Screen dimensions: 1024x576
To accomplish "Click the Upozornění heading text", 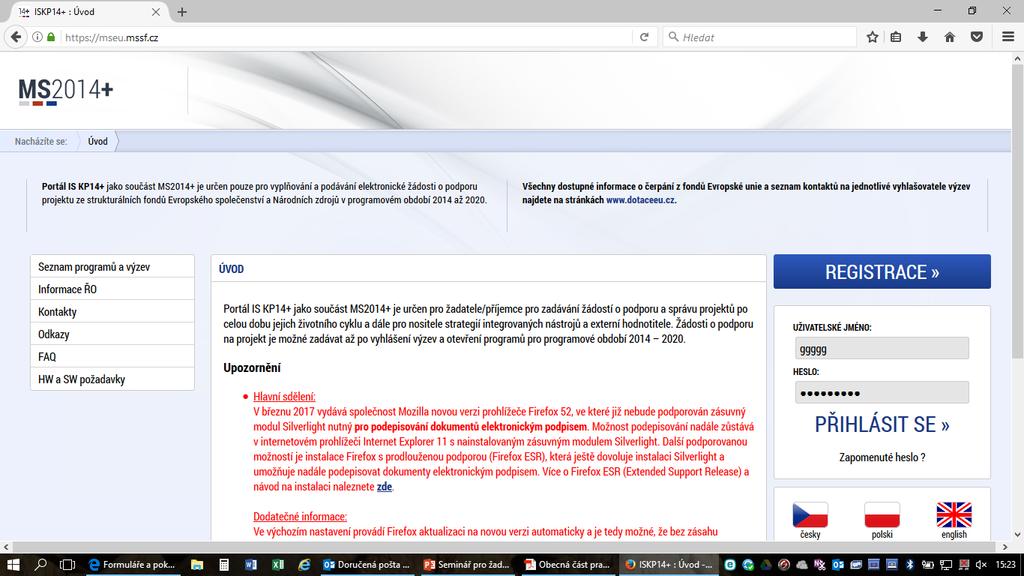I will (252, 368).
